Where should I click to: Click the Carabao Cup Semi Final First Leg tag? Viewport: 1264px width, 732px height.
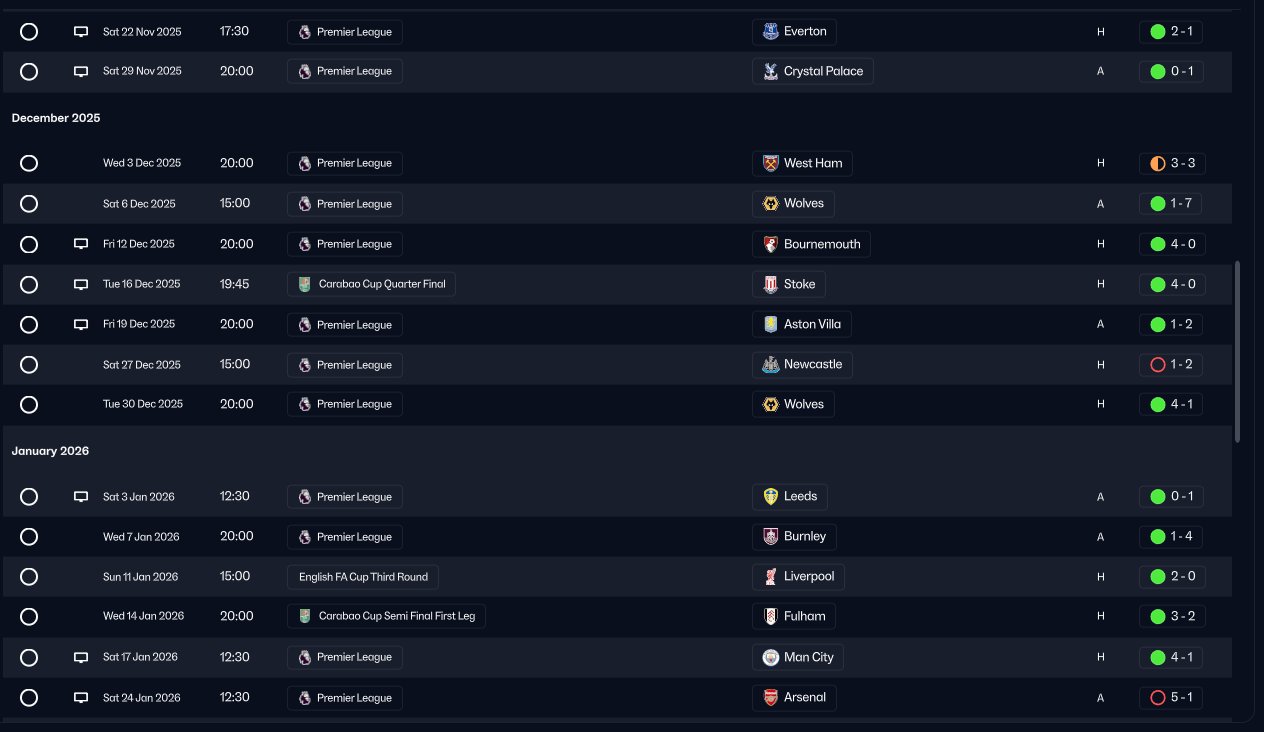386,616
